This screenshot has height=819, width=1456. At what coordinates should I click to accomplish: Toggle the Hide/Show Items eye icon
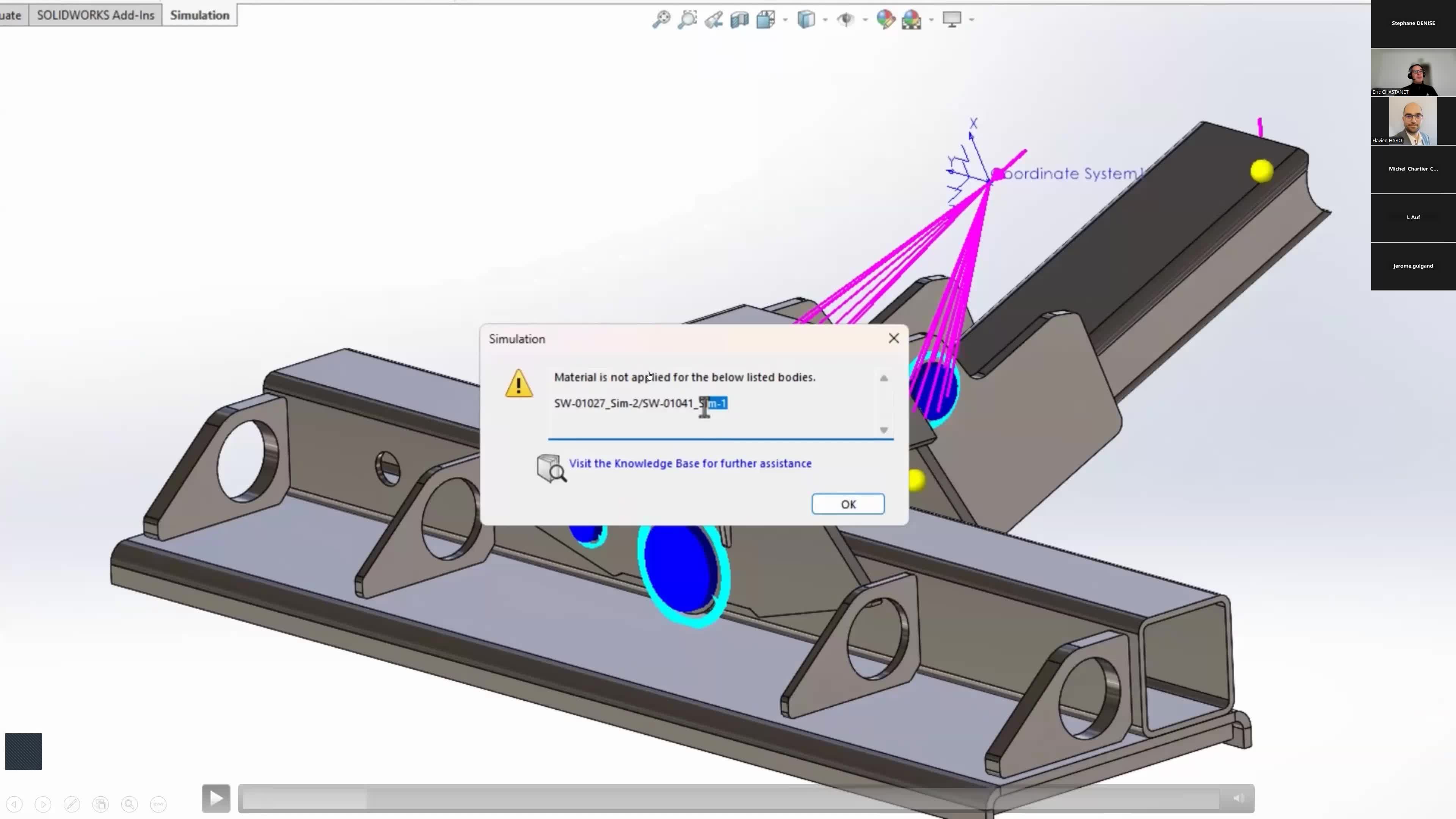(846, 20)
